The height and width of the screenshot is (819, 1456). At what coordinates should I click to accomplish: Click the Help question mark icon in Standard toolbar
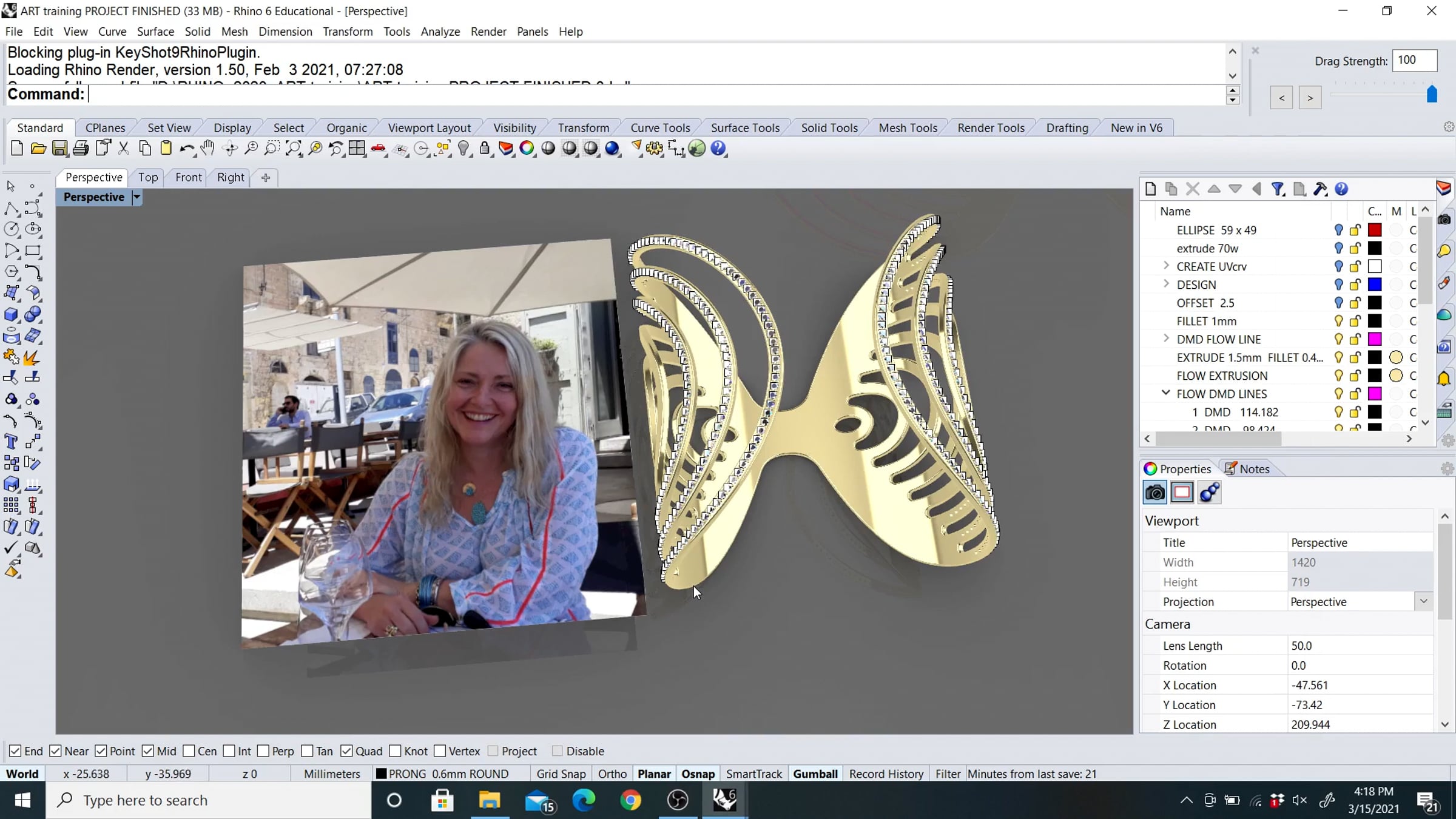(x=718, y=149)
